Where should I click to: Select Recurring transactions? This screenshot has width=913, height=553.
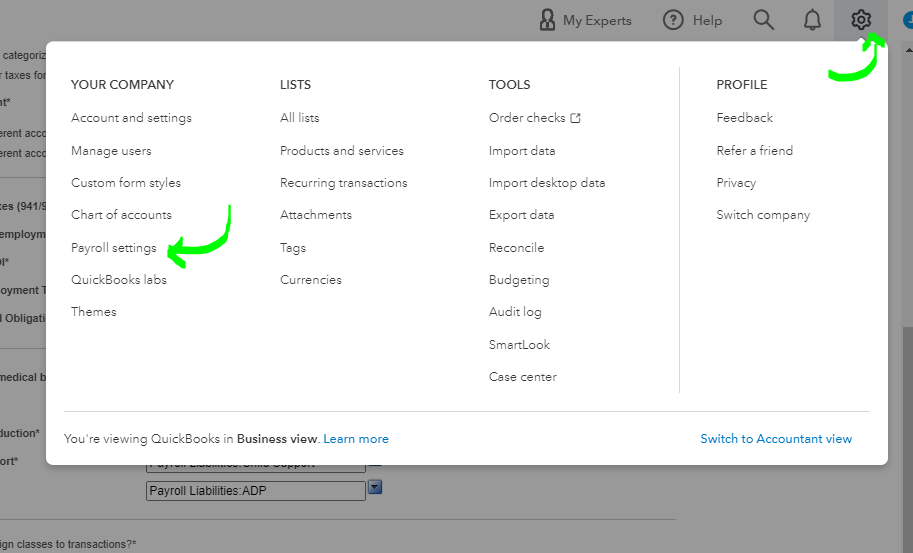(x=344, y=183)
